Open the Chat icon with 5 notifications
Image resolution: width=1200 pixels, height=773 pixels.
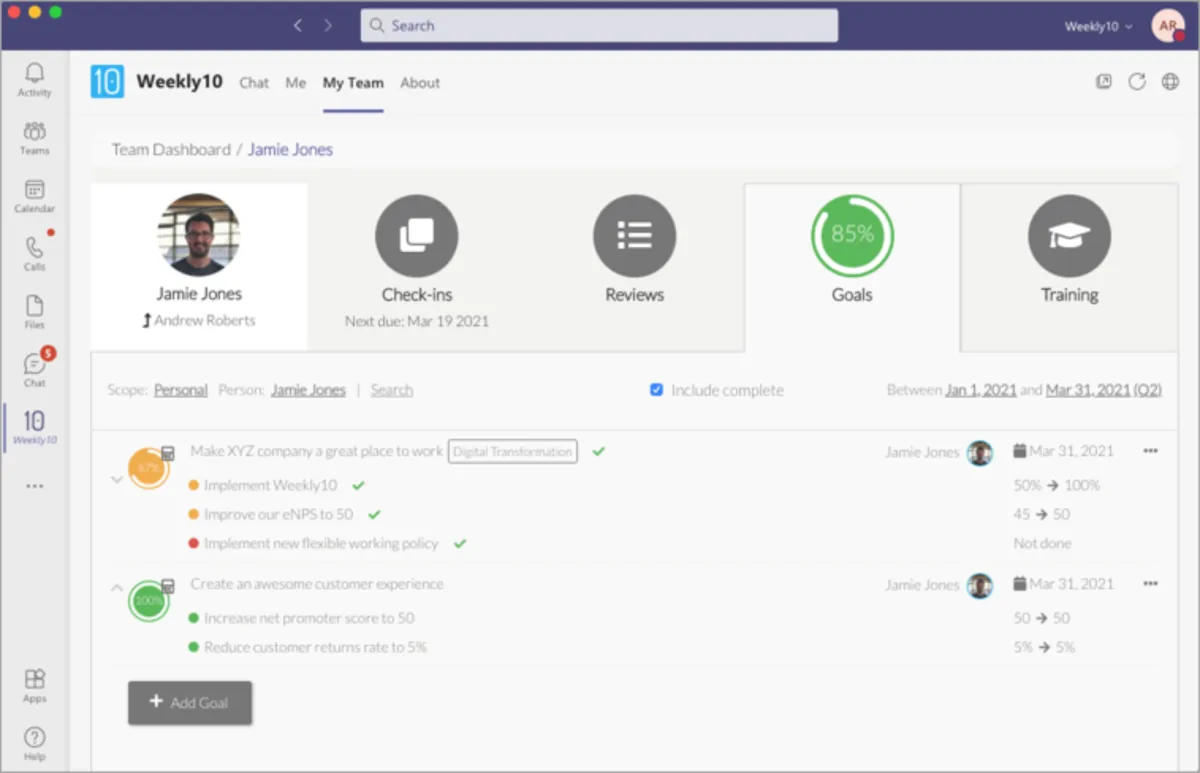[x=34, y=366]
